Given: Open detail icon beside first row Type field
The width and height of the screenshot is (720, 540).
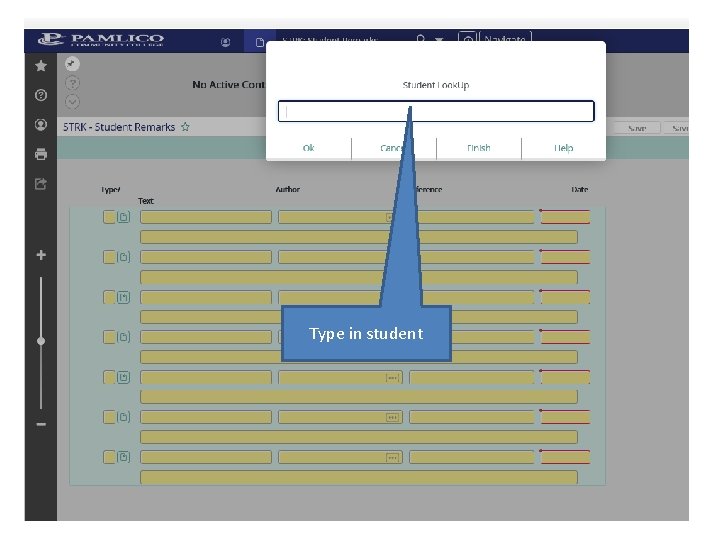Looking at the screenshot, I should tap(124, 217).
